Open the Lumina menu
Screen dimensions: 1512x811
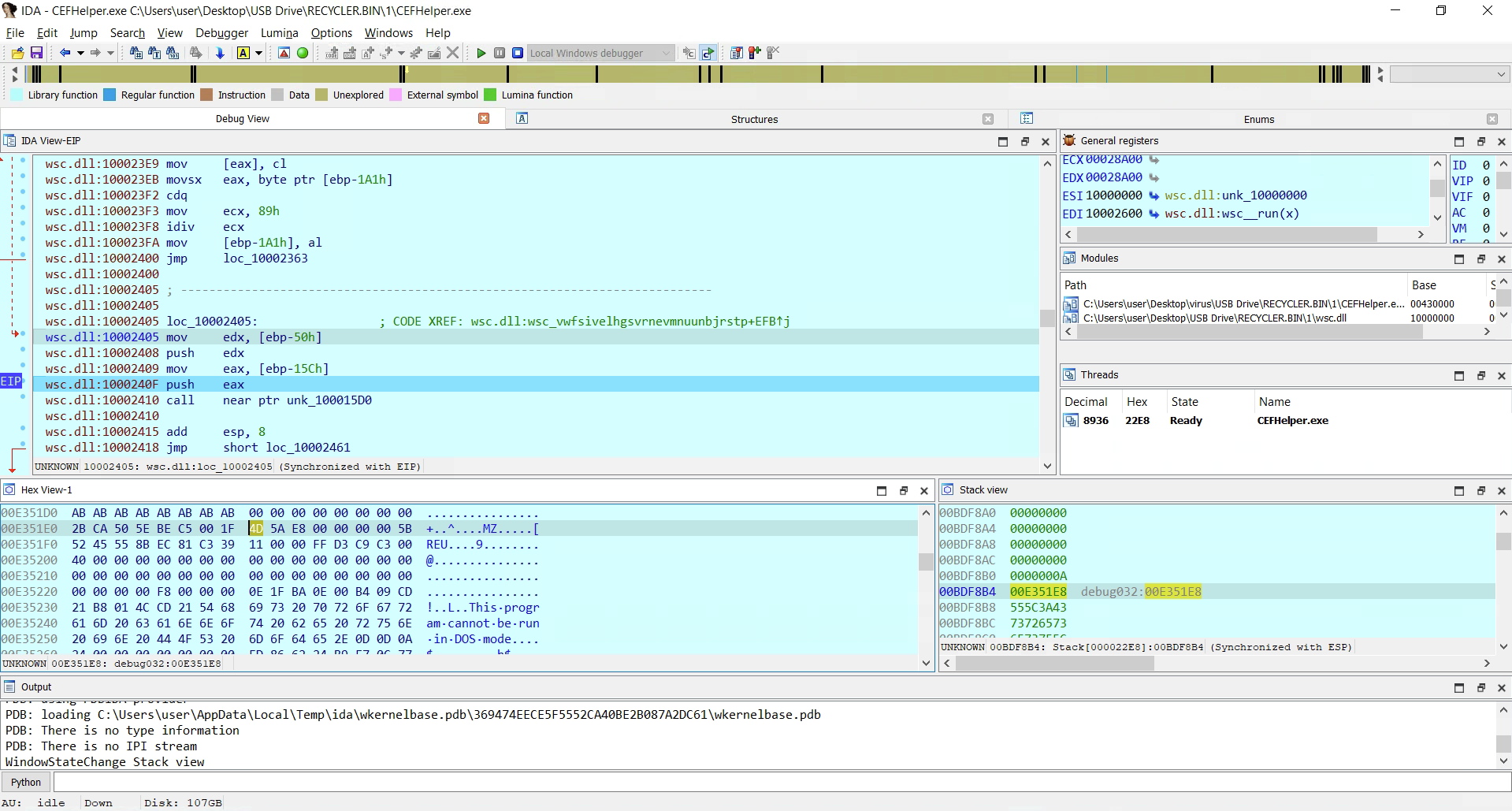tap(279, 33)
